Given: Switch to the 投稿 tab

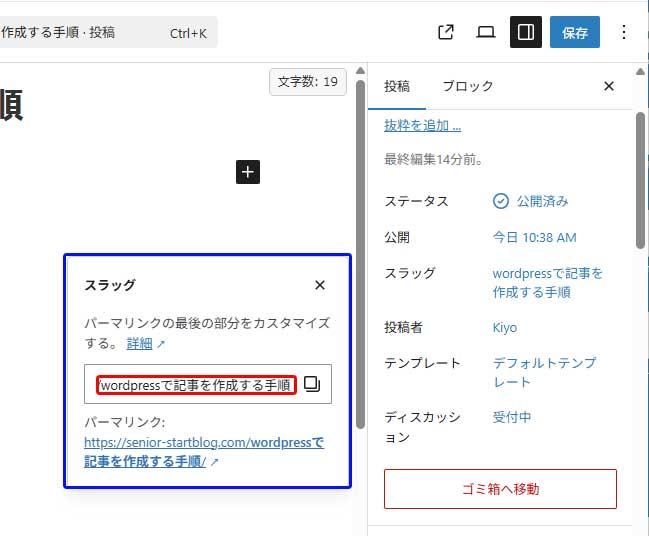Looking at the screenshot, I should tap(397, 86).
